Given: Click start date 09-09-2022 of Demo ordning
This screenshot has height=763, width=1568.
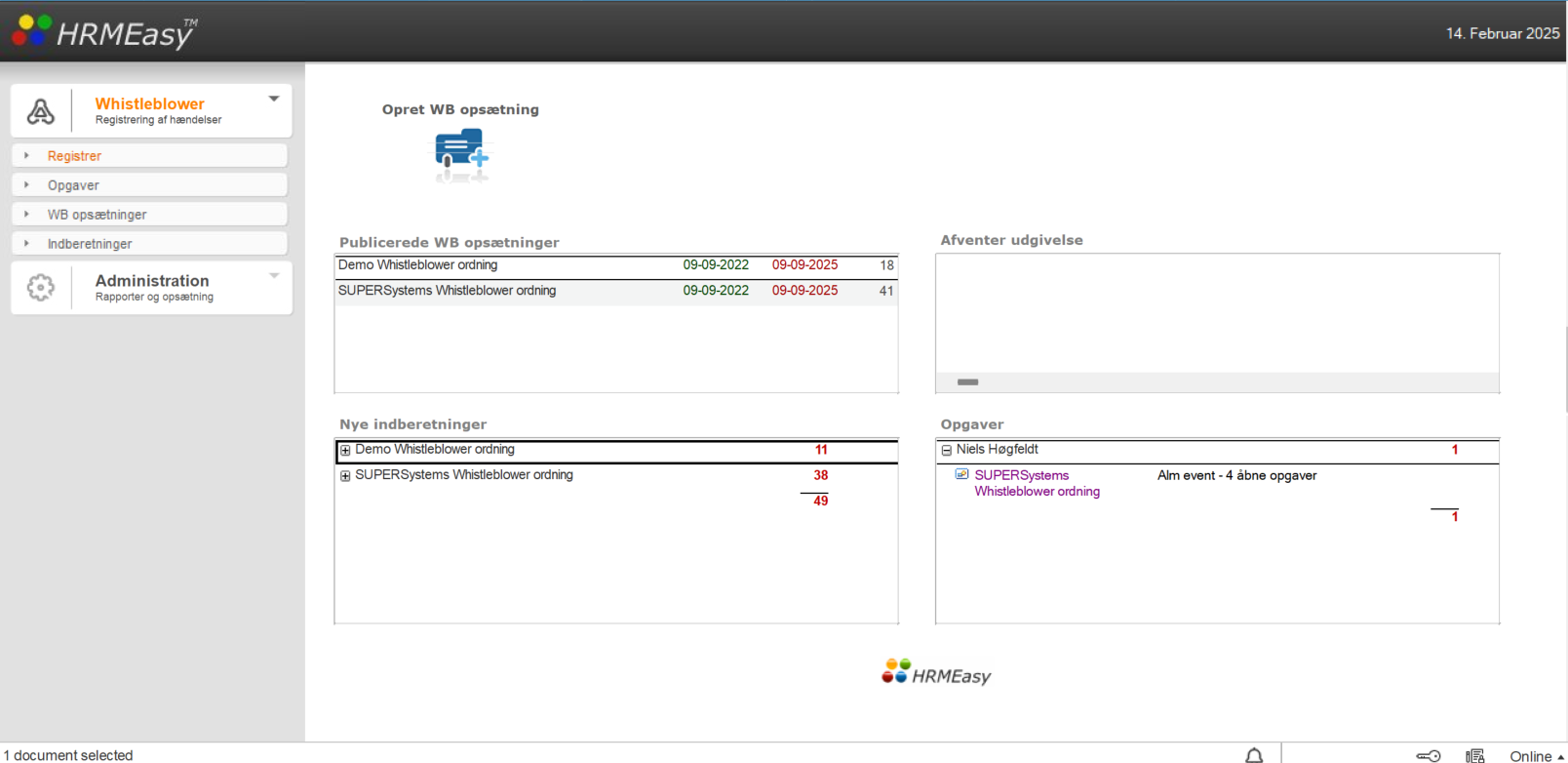Looking at the screenshot, I should tap(716, 264).
